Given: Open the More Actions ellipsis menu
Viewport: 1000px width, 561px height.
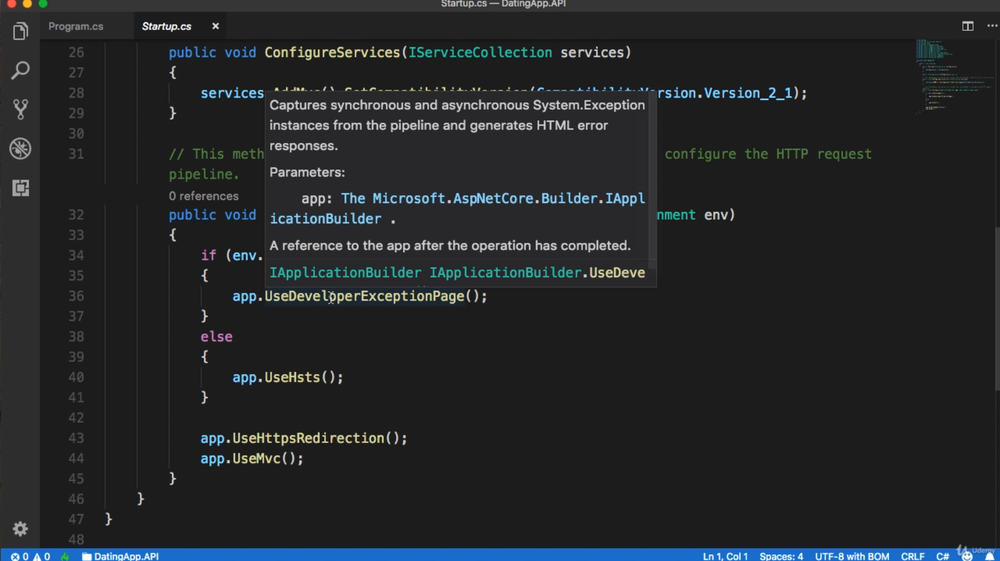Looking at the screenshot, I should [992, 26].
